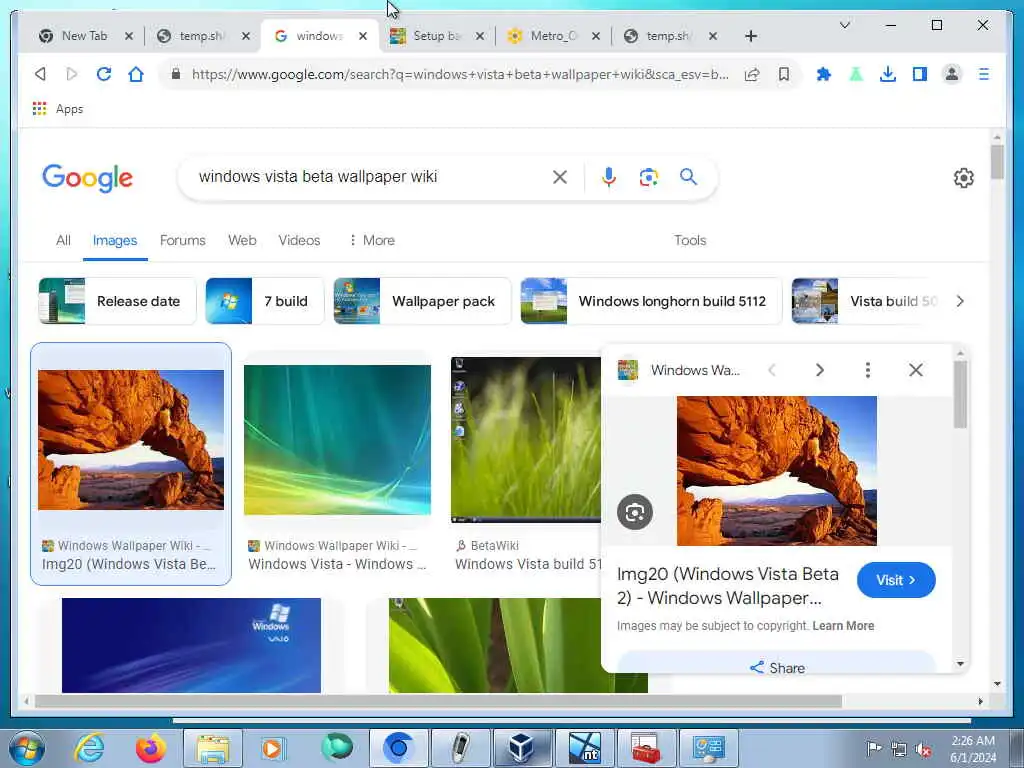Image resolution: width=1024 pixels, height=768 pixels.
Task: Start voice search with the microphone
Action: [609, 177]
